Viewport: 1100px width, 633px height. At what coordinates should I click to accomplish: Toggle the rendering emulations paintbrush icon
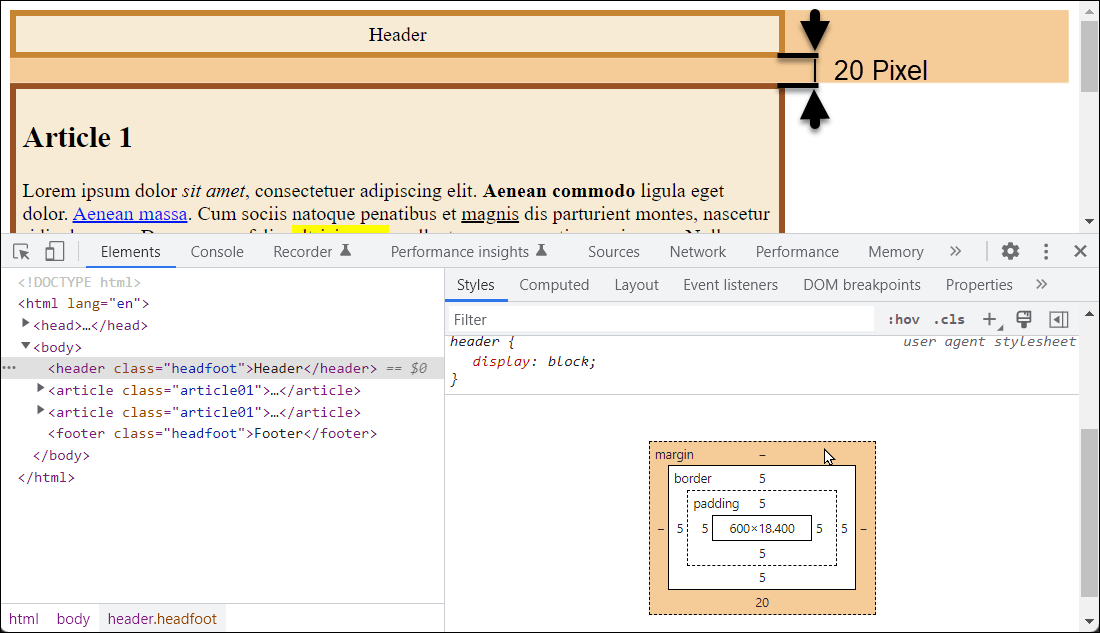(1023, 319)
